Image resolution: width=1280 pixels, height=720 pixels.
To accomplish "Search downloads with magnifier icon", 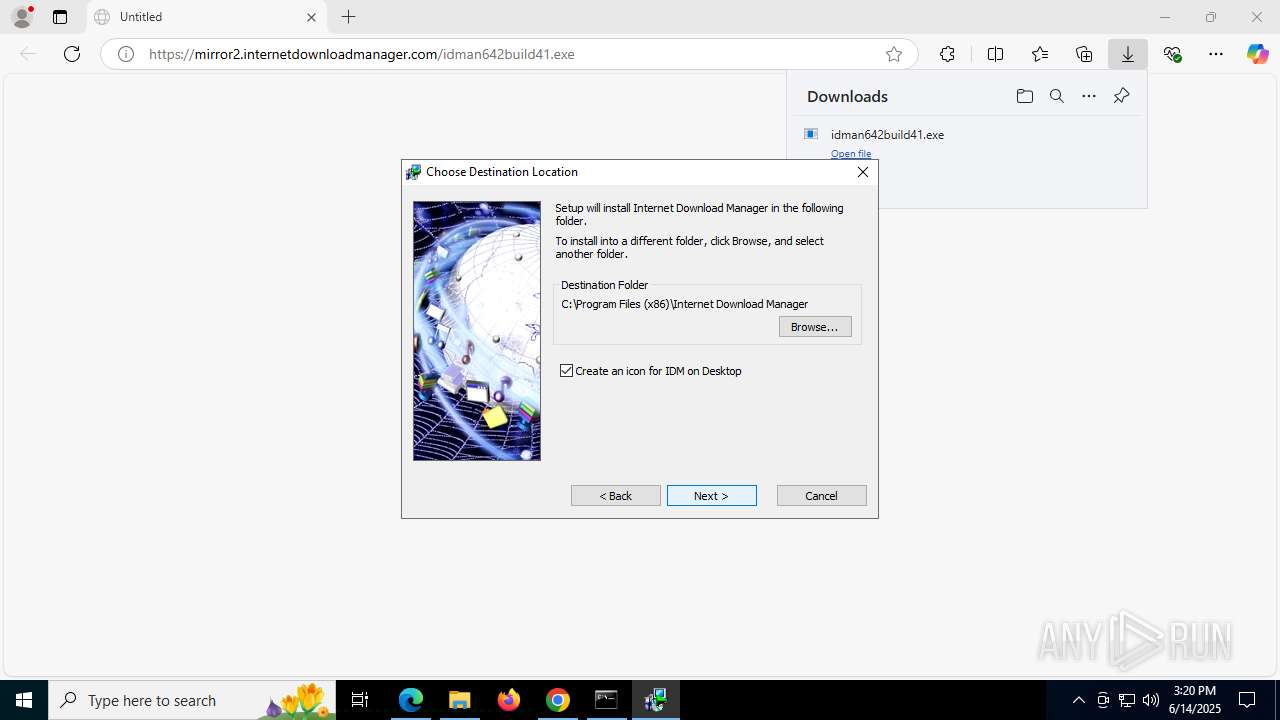I will tap(1056, 96).
